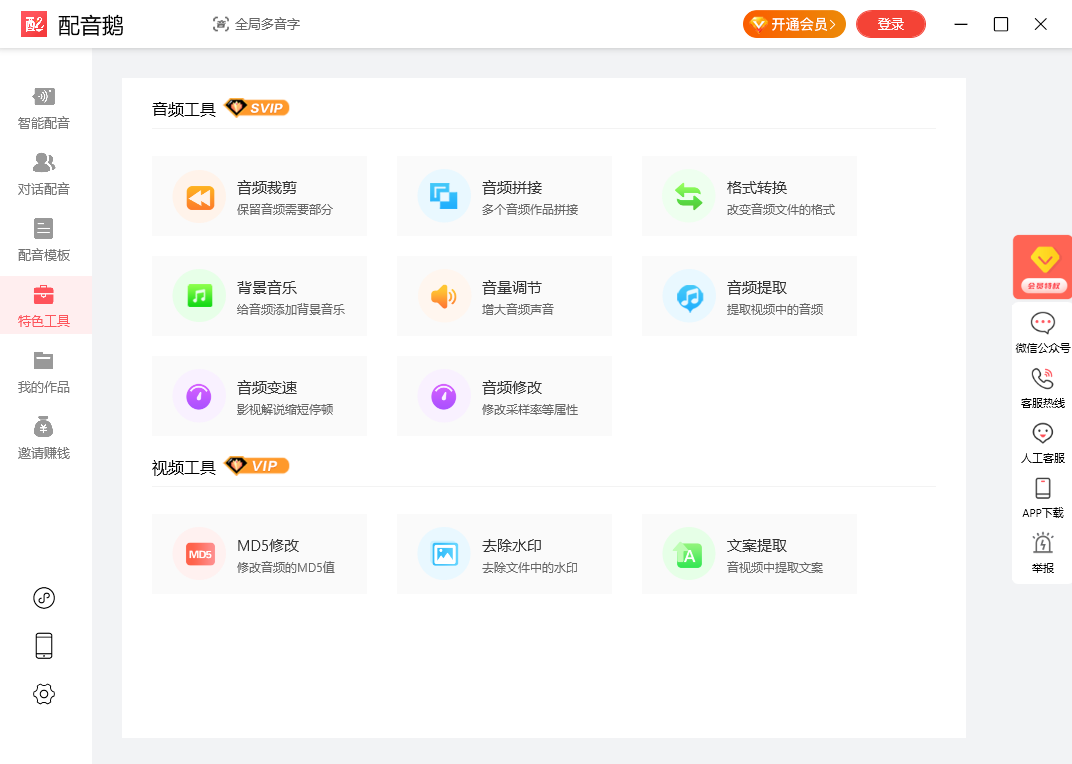
Task: Open 配音模板 in the sidebar
Action: point(44,240)
